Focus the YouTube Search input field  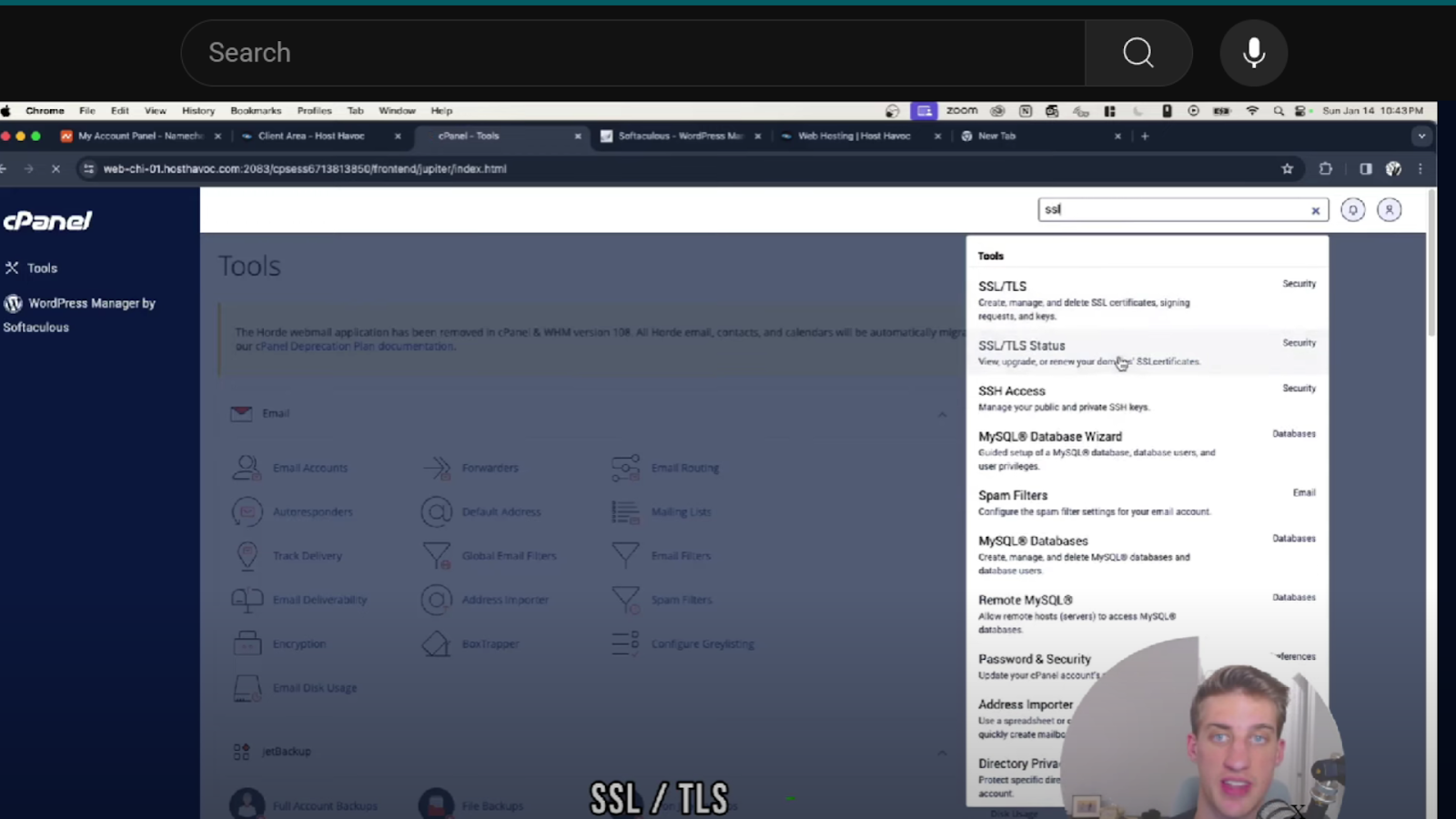tap(632, 53)
